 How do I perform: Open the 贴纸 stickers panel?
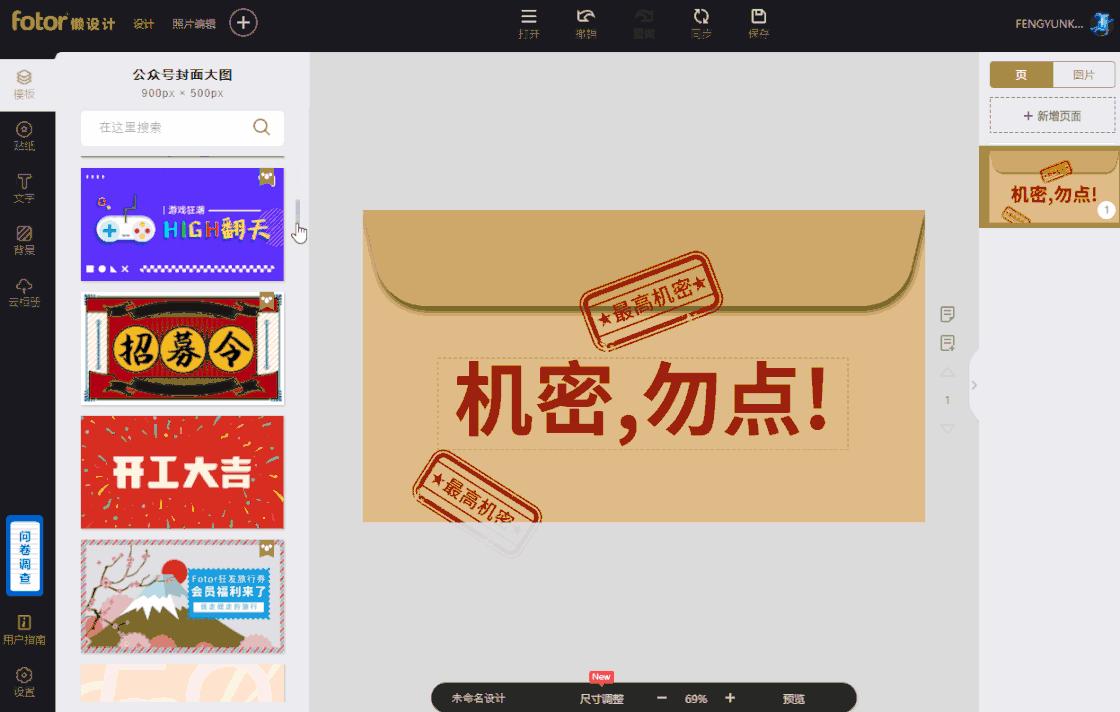(x=24, y=136)
